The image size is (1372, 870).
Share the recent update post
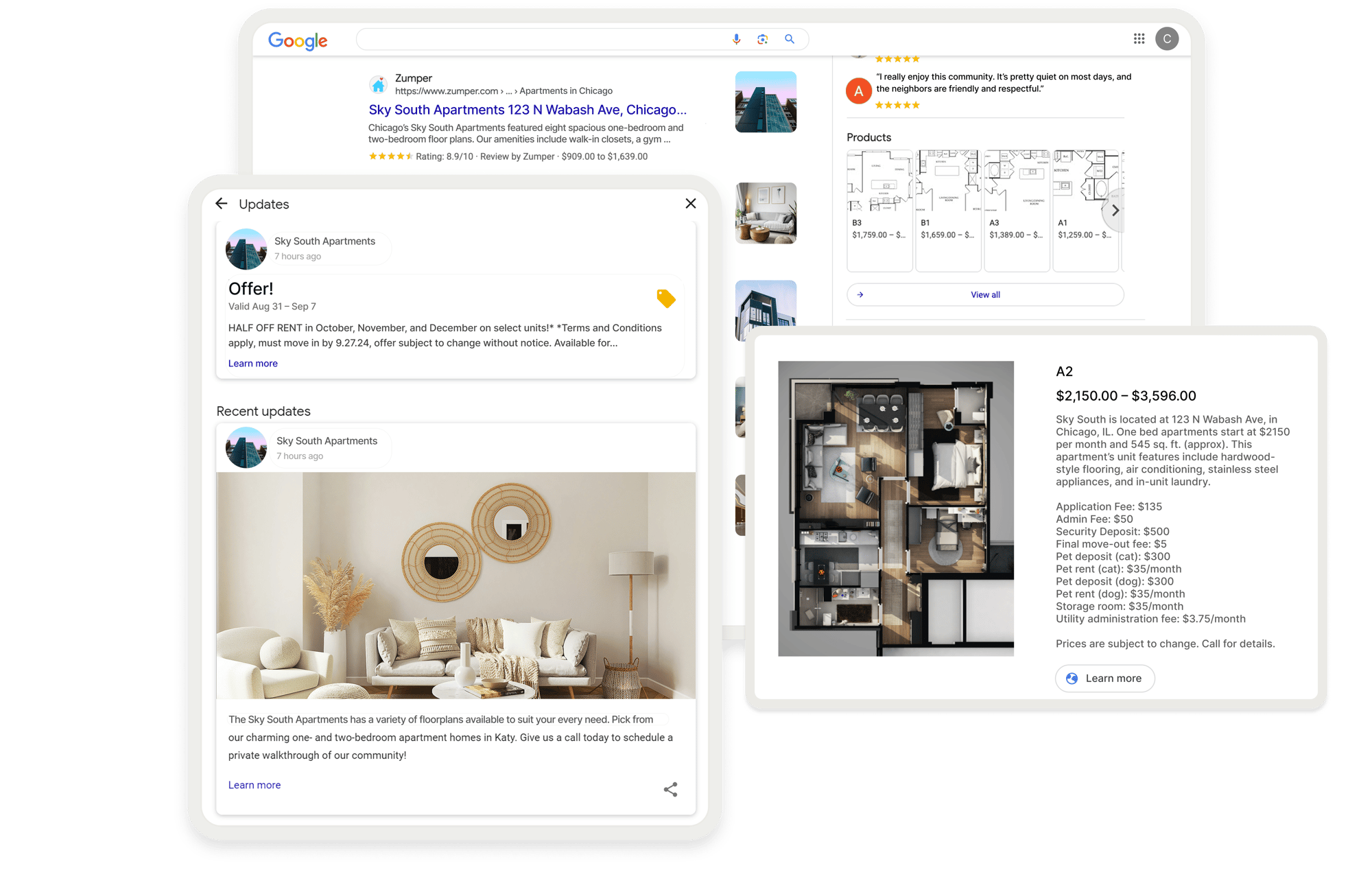pyautogui.click(x=670, y=789)
